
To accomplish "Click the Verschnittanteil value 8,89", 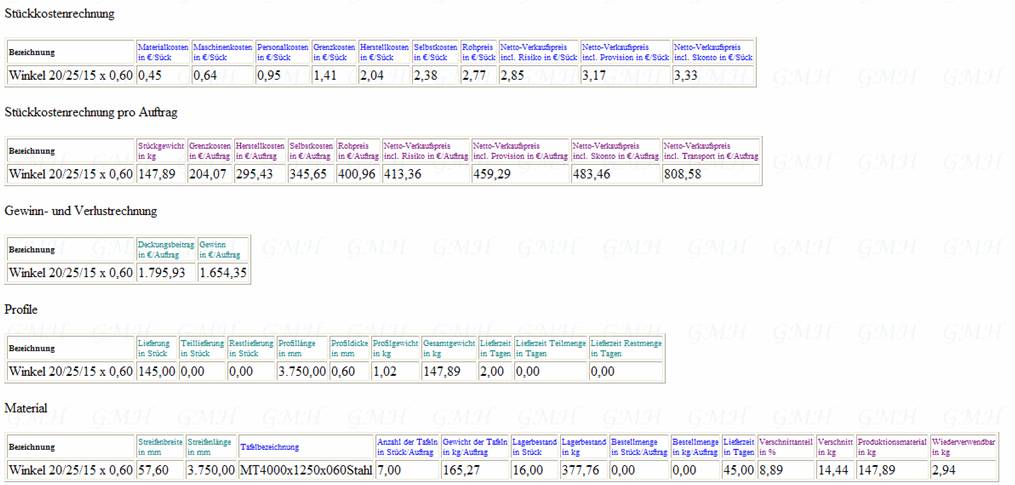I will (770, 470).
